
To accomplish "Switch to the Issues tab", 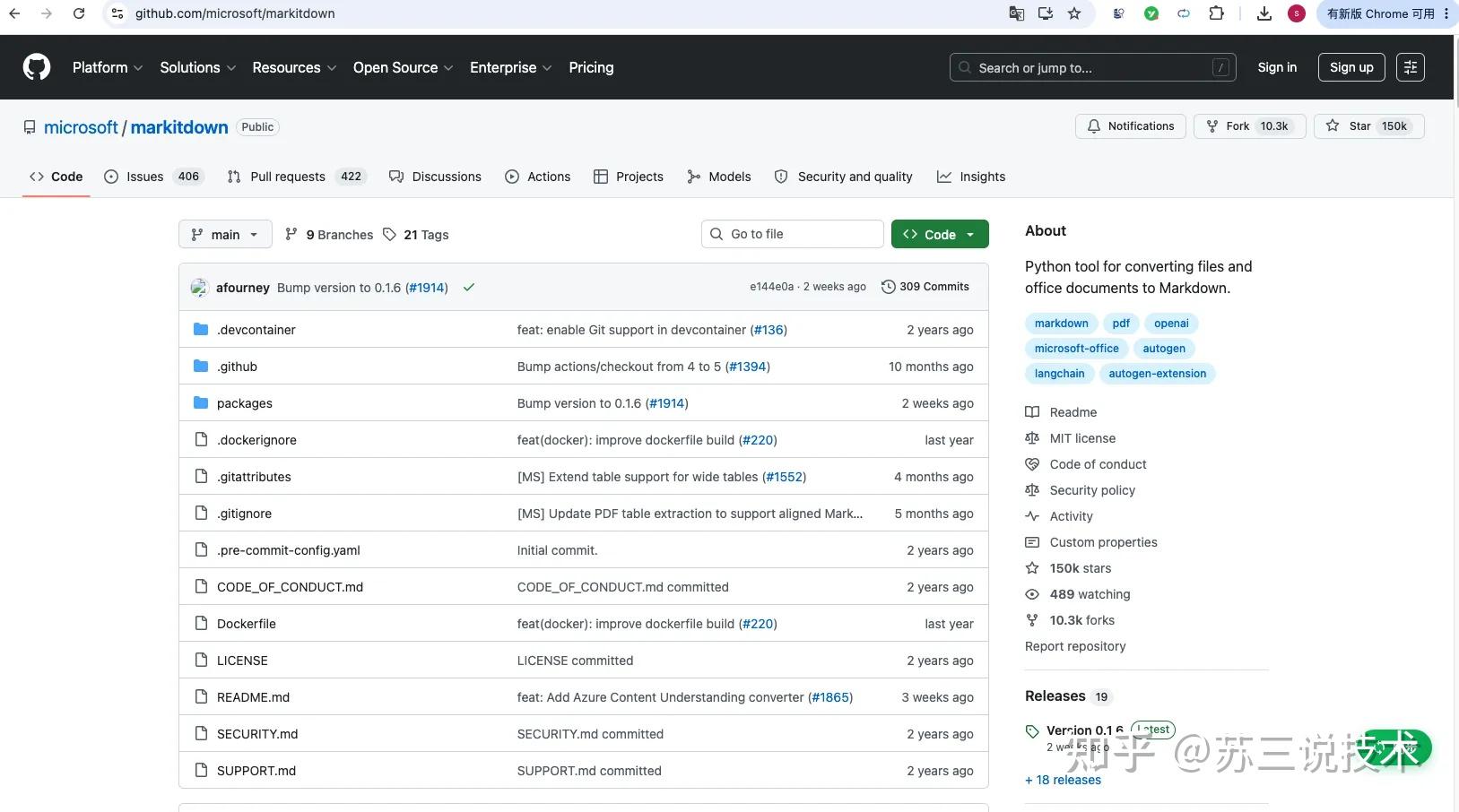I will pyautogui.click(x=153, y=177).
